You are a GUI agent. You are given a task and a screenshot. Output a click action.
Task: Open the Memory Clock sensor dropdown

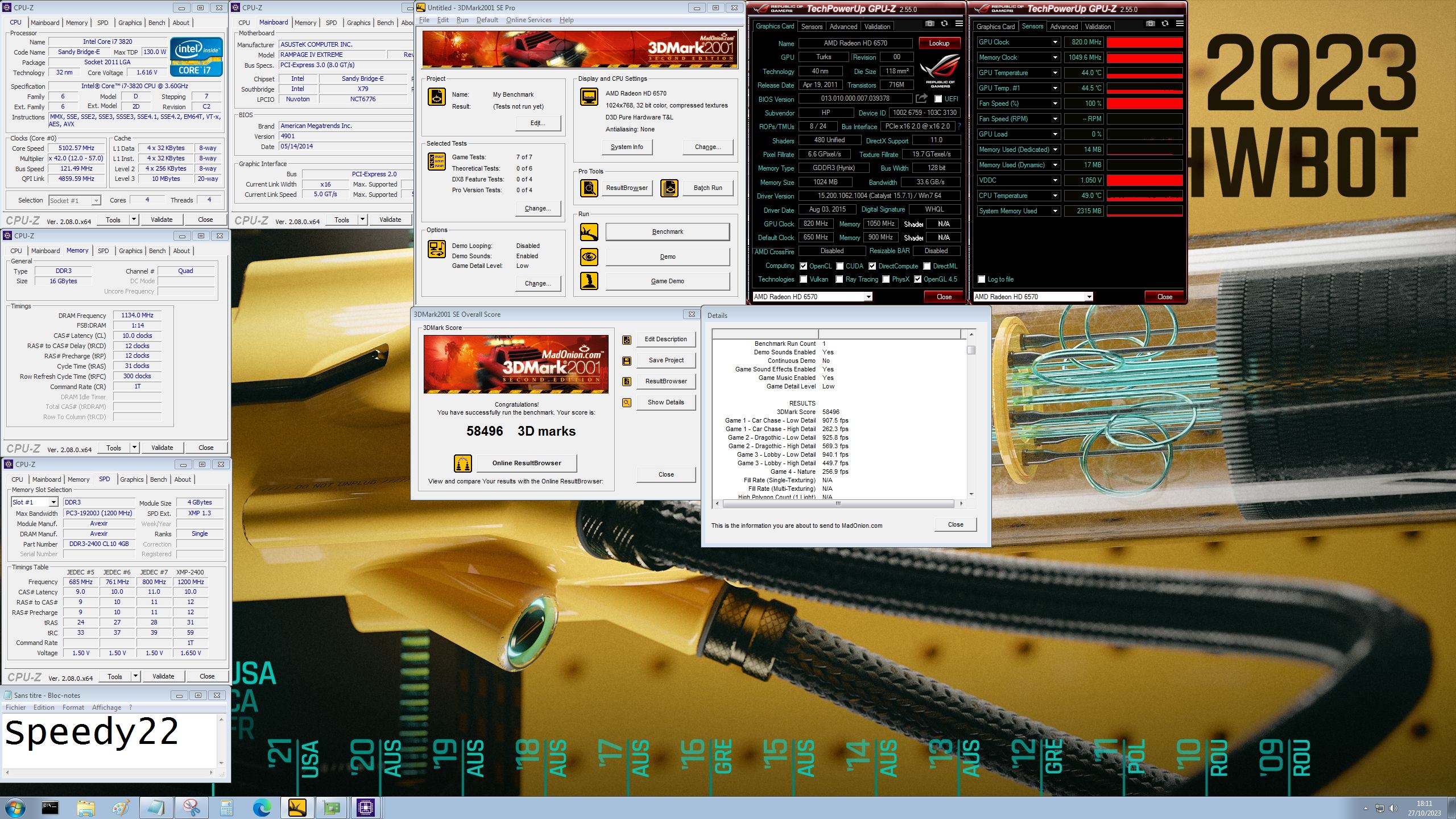coord(1055,57)
